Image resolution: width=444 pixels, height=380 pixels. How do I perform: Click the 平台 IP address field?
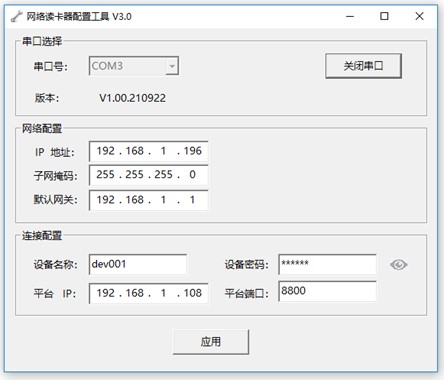coord(149,293)
